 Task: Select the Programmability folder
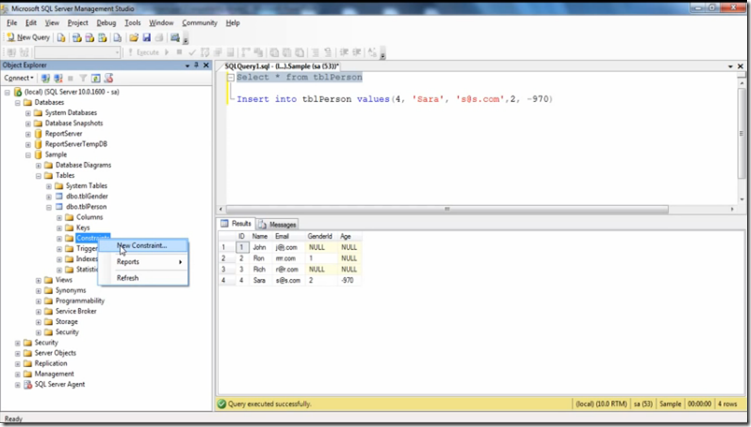tap(80, 301)
